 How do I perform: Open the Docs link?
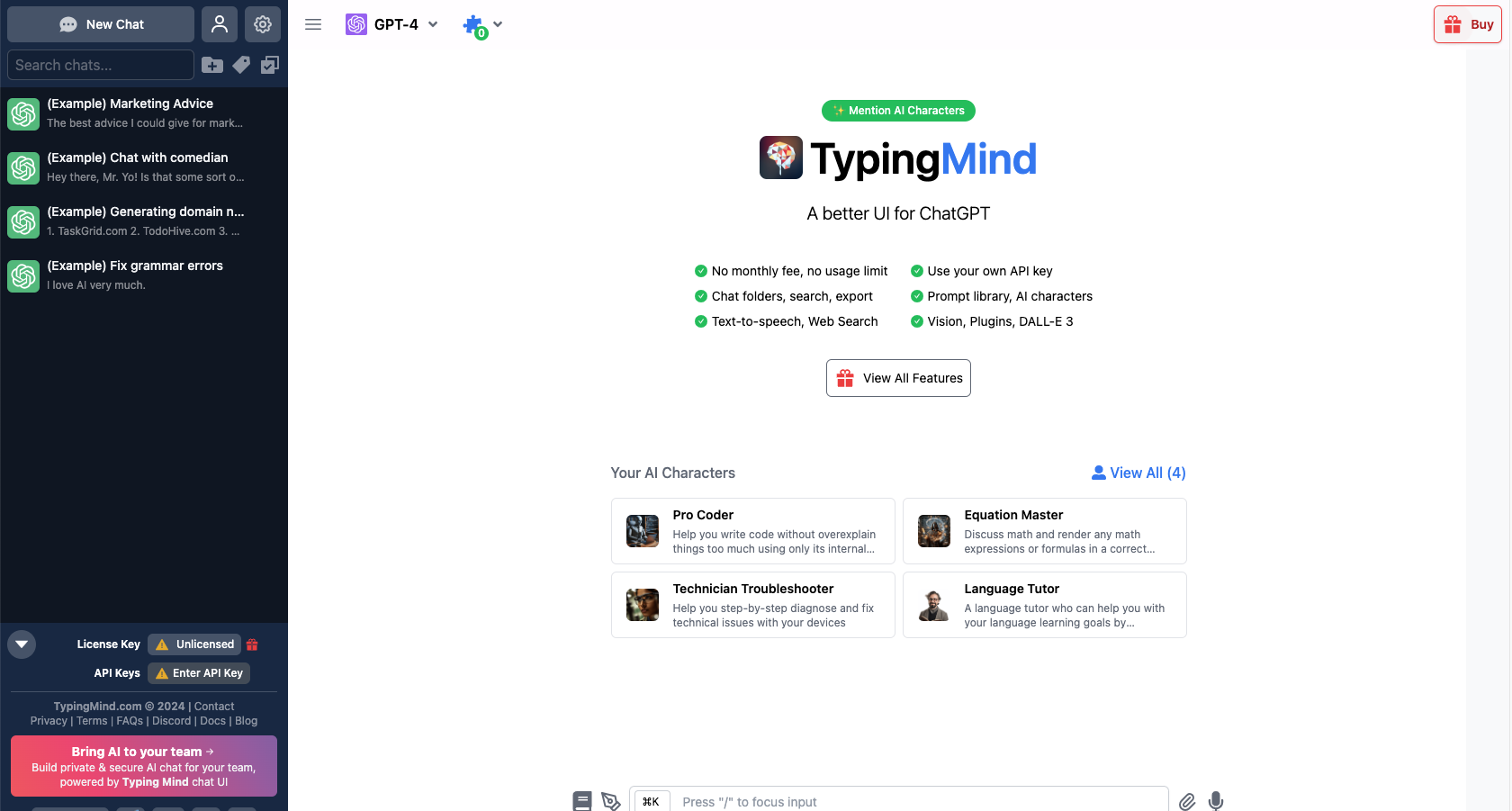coord(213,721)
